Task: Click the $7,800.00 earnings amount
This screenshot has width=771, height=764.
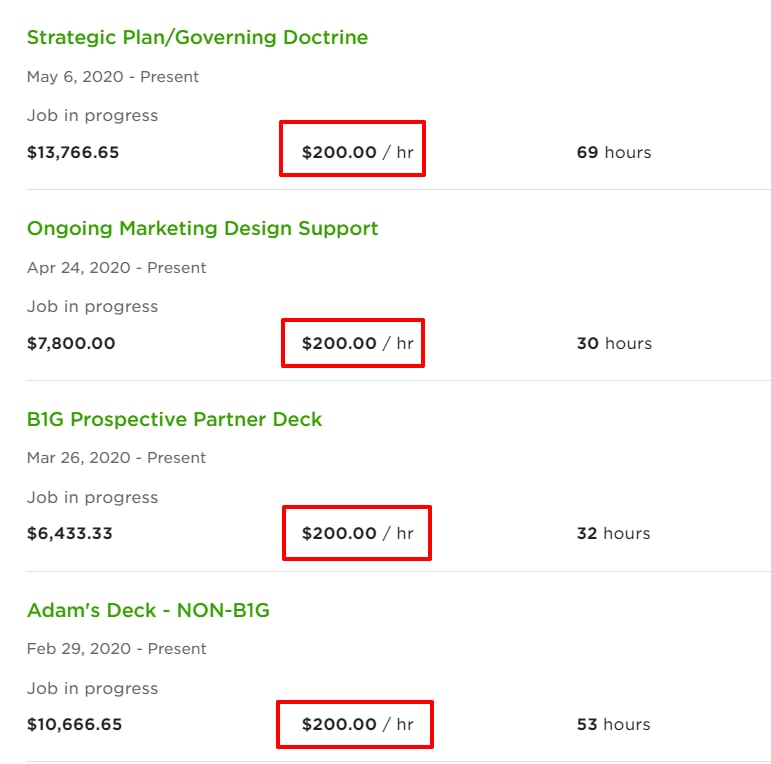Action: [71, 343]
